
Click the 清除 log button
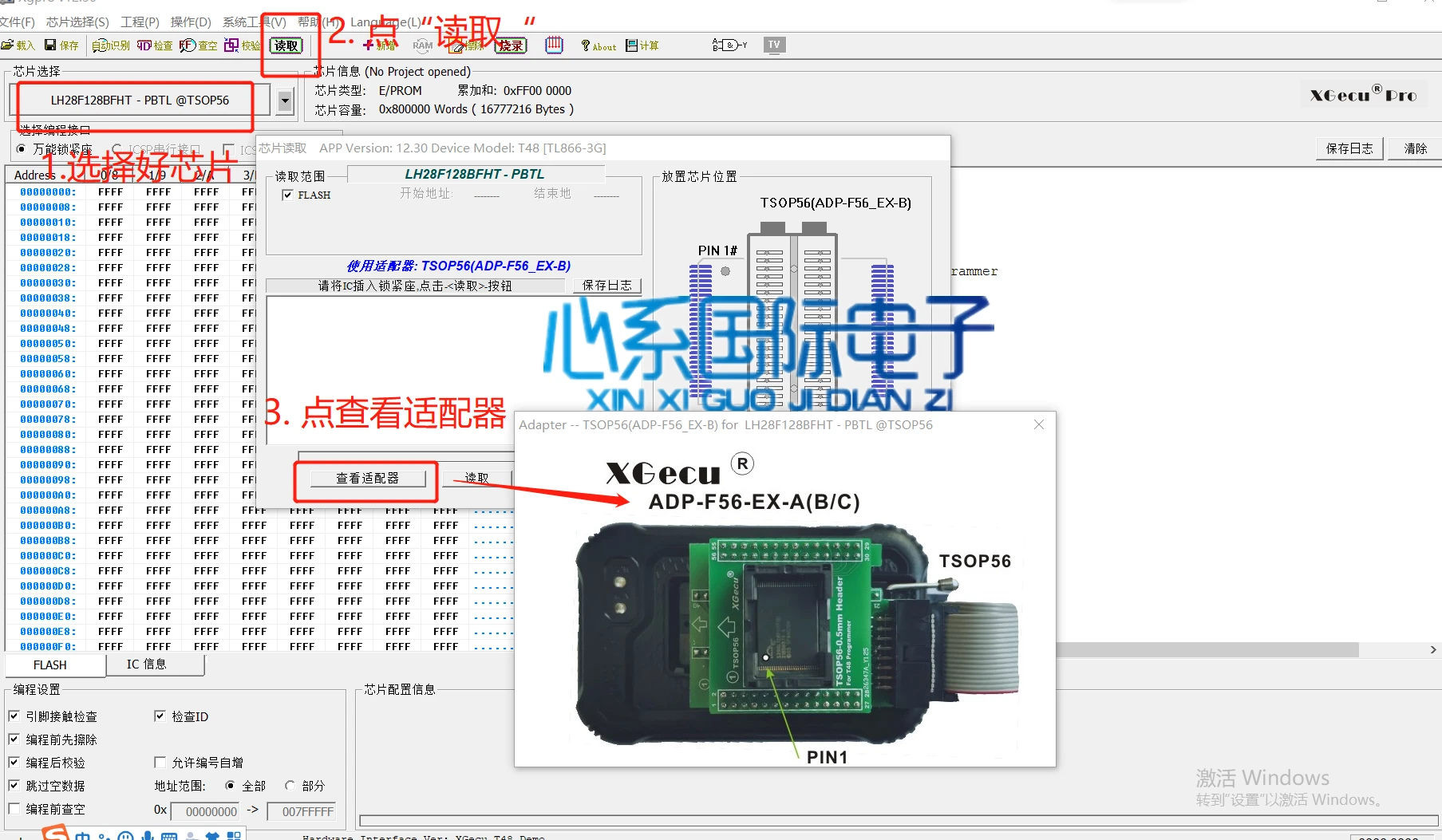(1415, 148)
